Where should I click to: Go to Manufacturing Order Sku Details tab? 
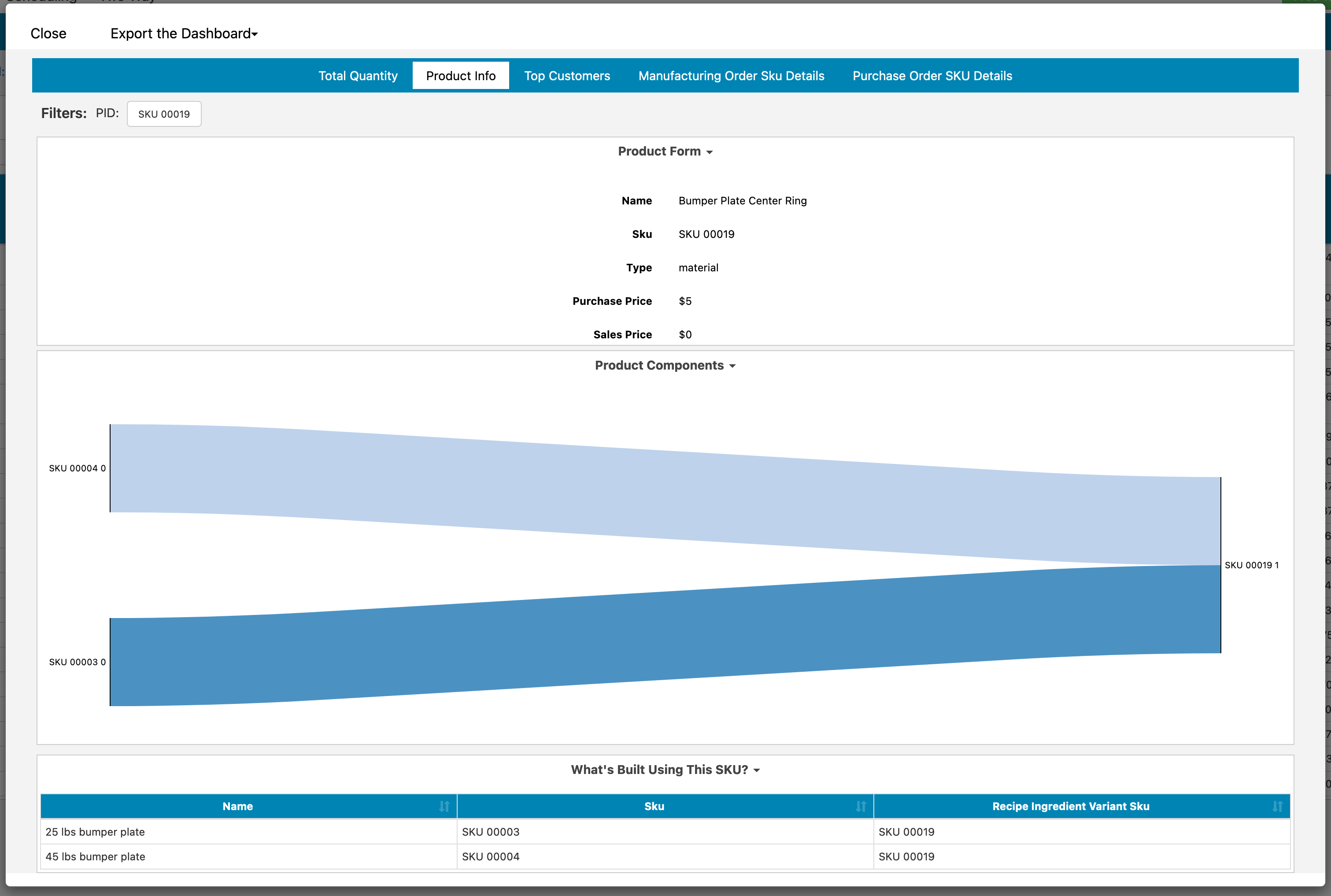(731, 75)
